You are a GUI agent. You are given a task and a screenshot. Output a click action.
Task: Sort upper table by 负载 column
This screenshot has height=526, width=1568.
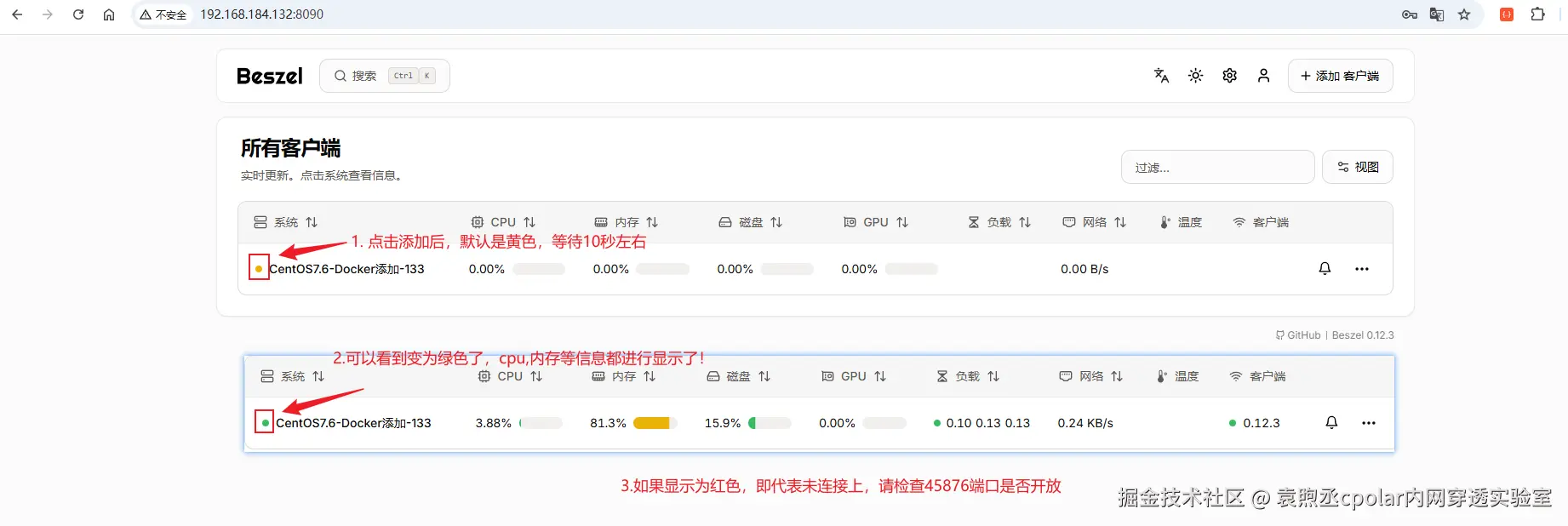(999, 222)
